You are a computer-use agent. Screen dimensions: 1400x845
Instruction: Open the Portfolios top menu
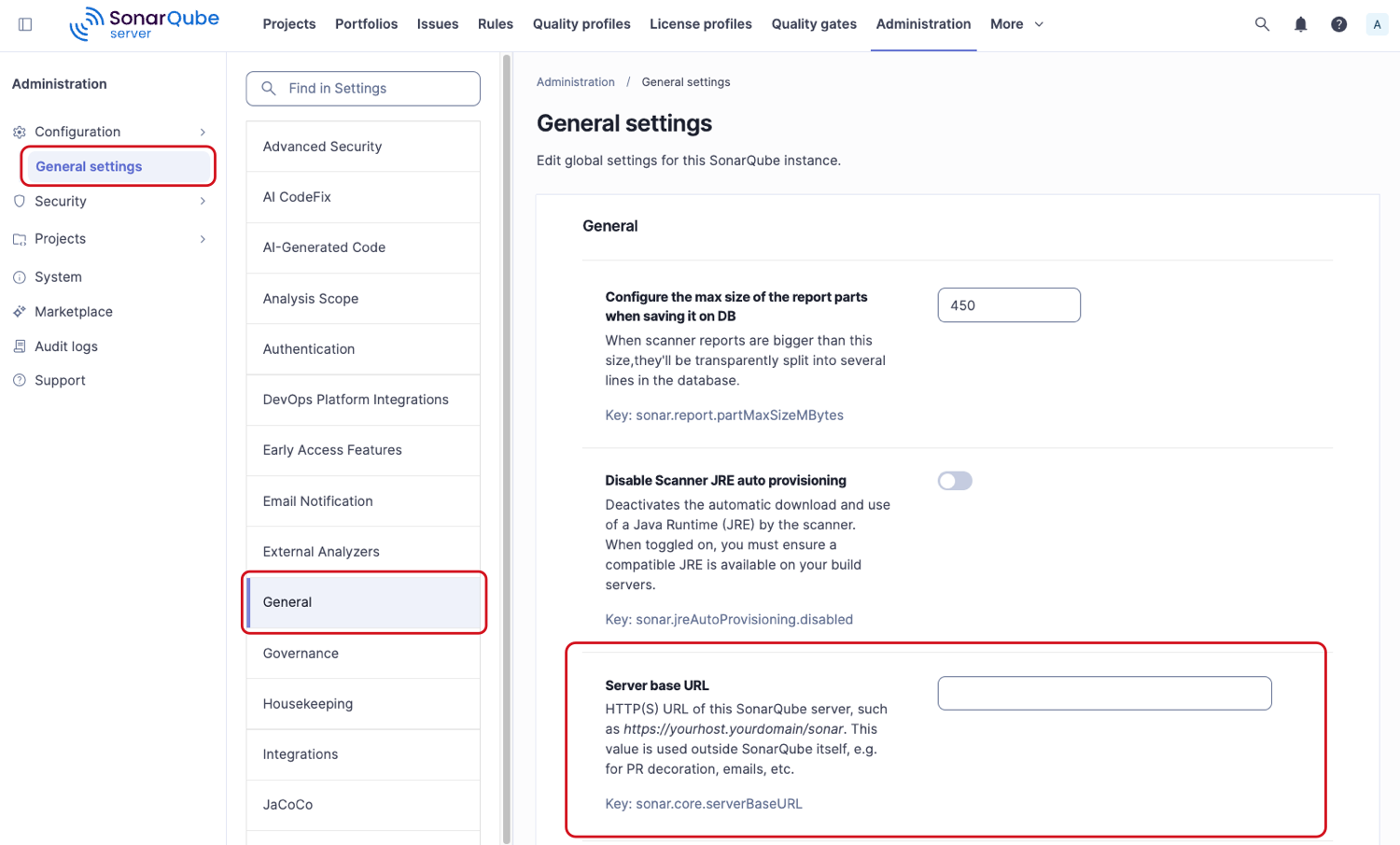pyautogui.click(x=366, y=24)
